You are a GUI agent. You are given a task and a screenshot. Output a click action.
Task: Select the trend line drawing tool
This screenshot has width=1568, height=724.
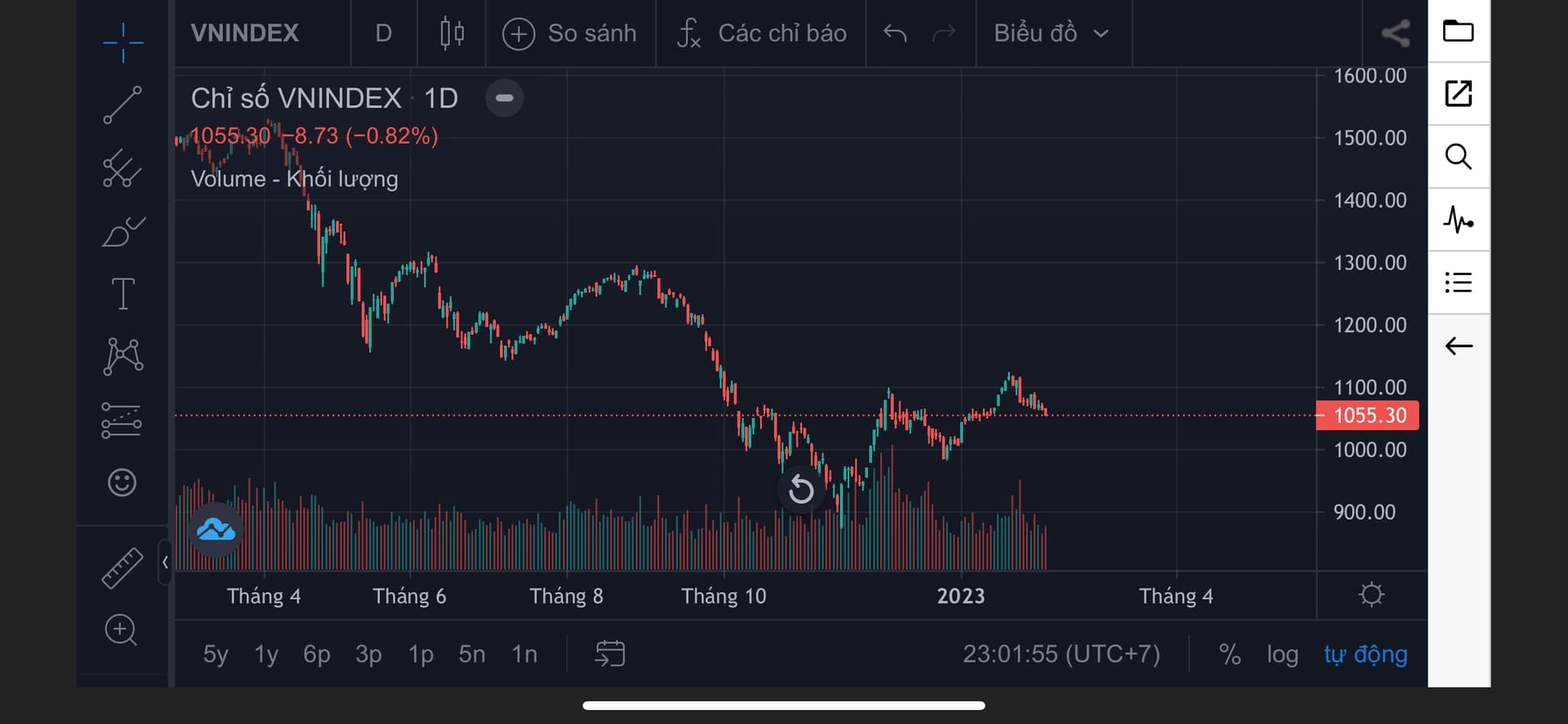pyautogui.click(x=122, y=105)
